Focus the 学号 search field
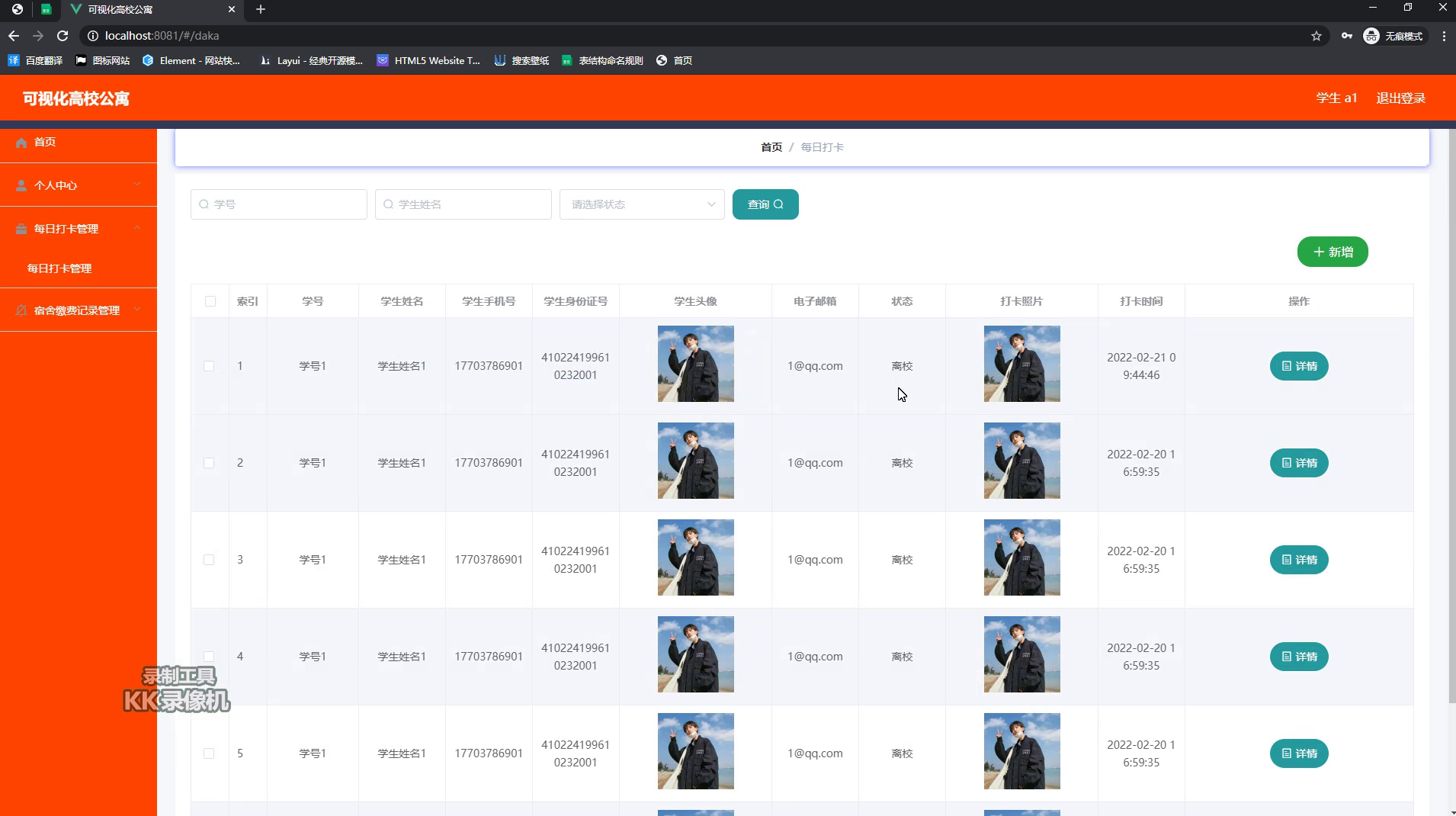The width and height of the screenshot is (1456, 816). (x=279, y=204)
